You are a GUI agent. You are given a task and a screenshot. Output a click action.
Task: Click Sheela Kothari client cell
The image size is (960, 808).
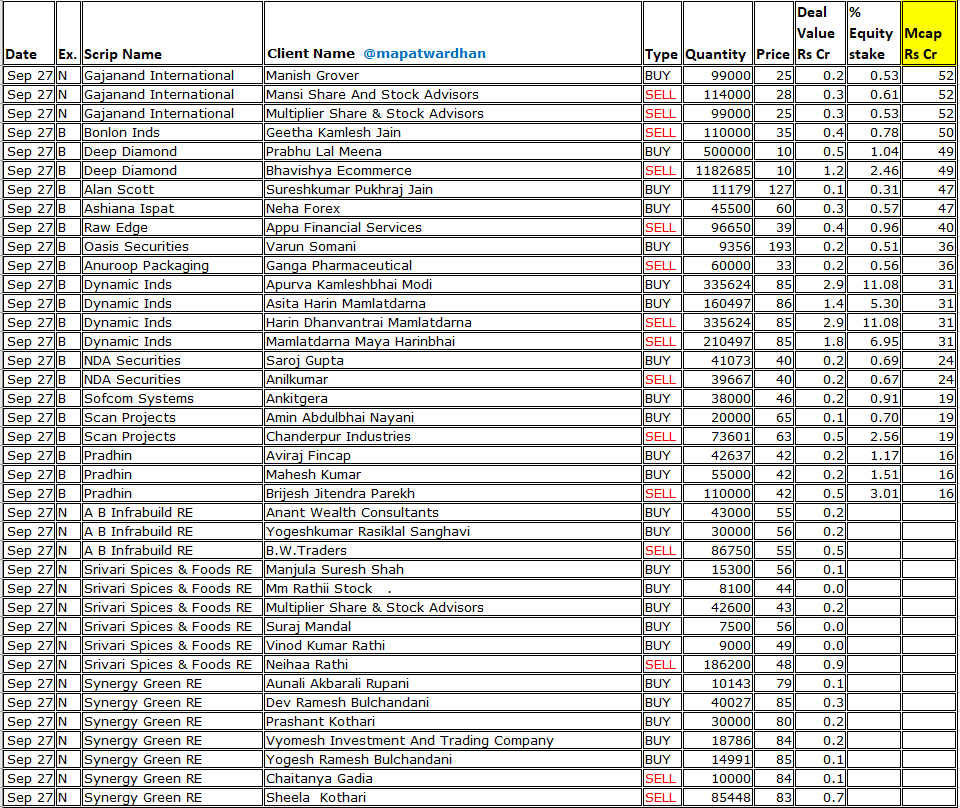(x=452, y=796)
